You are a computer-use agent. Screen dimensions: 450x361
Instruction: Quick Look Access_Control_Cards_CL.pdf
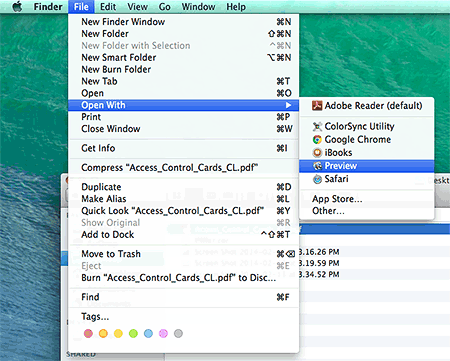183,211
